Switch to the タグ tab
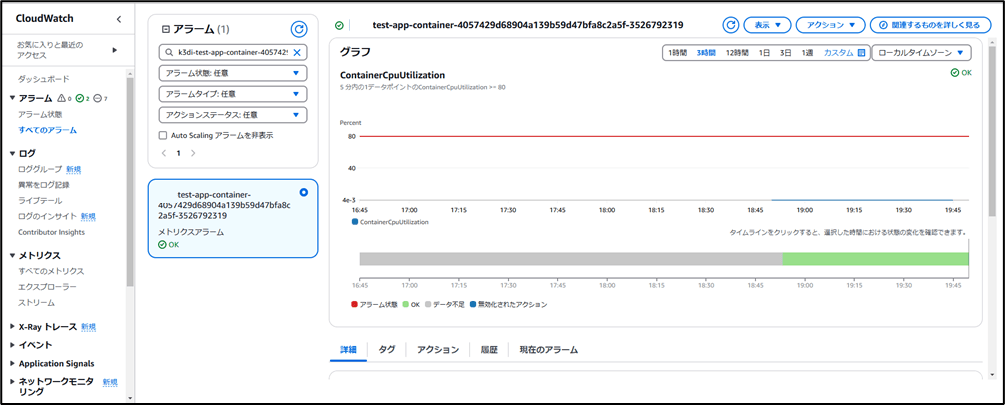Image resolution: width=1005 pixels, height=405 pixels. 386,350
